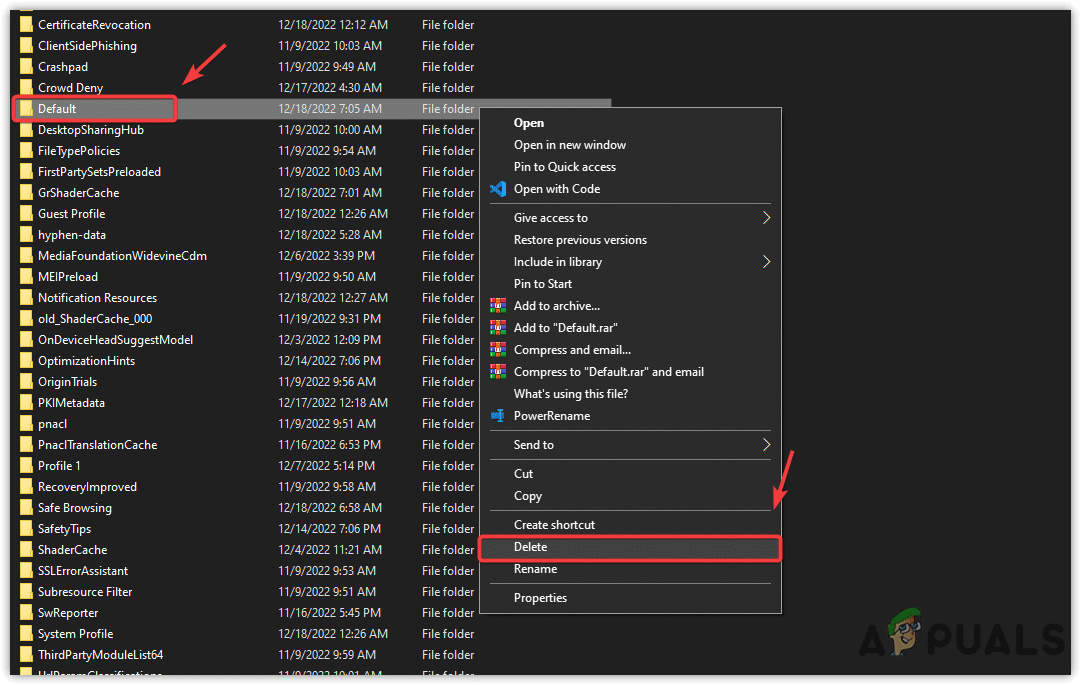Expand the Send to submenu arrow
Viewport: 1081px width, 685px height.
click(x=766, y=445)
